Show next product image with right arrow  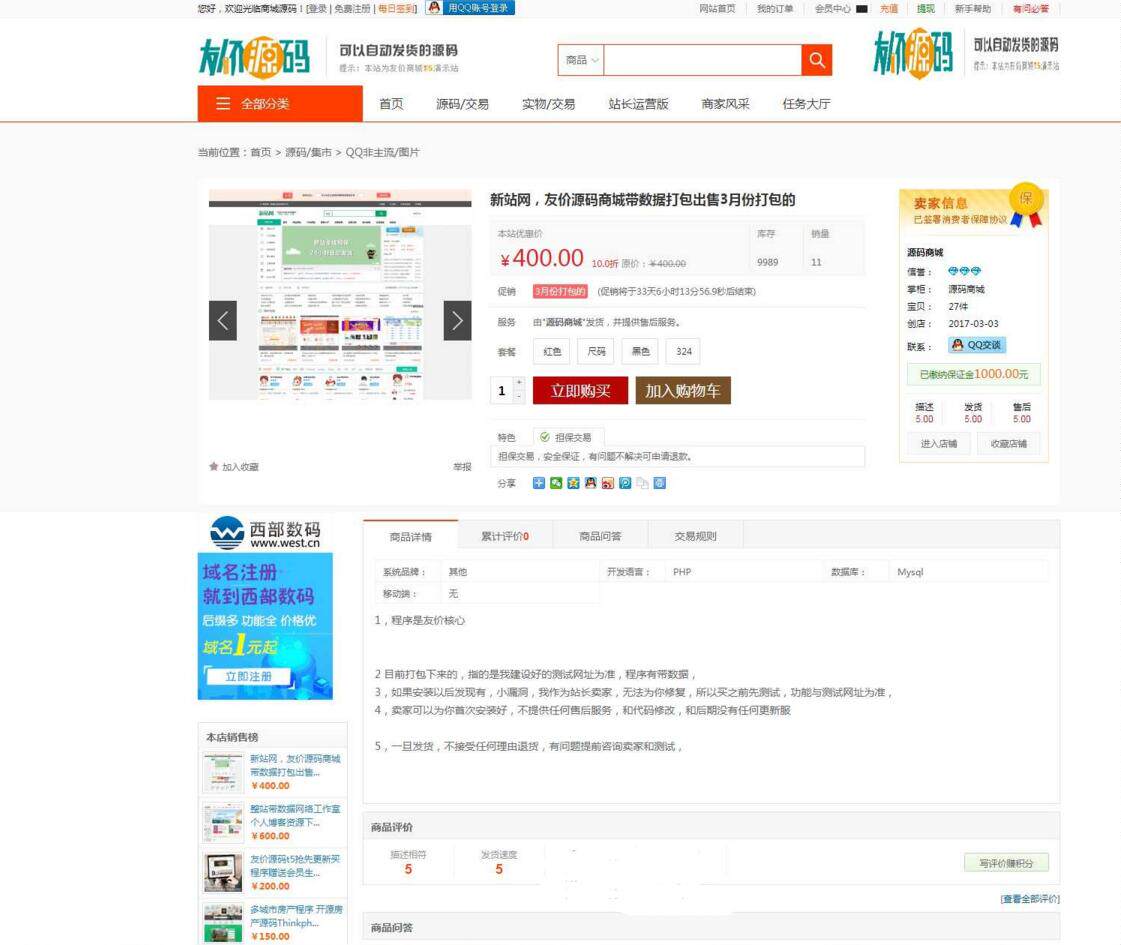pyautogui.click(x=458, y=320)
